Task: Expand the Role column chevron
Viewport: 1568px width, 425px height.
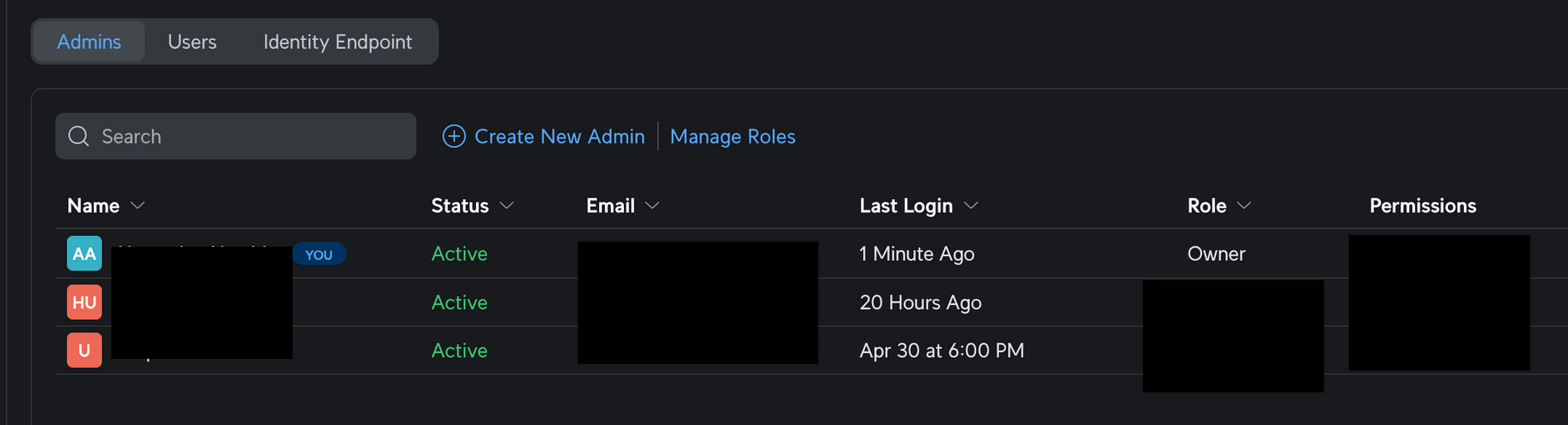Action: [1243, 205]
